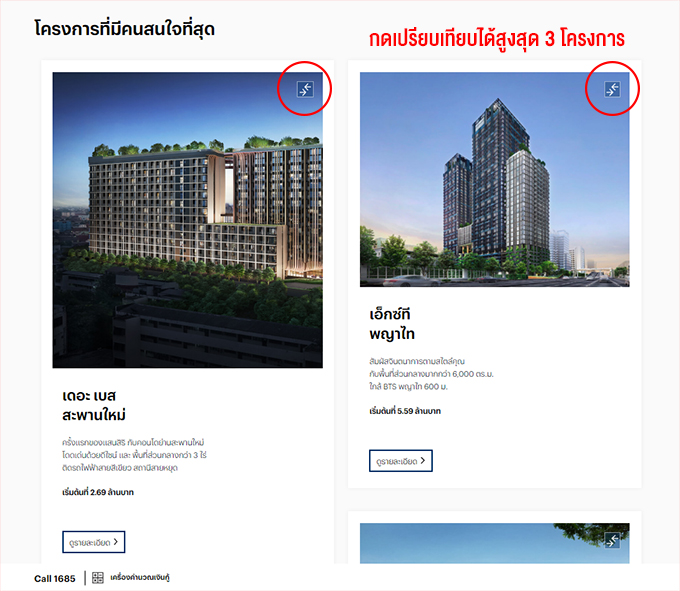Open เดอะ เบส สะพานใหม่ building photo

[187, 220]
